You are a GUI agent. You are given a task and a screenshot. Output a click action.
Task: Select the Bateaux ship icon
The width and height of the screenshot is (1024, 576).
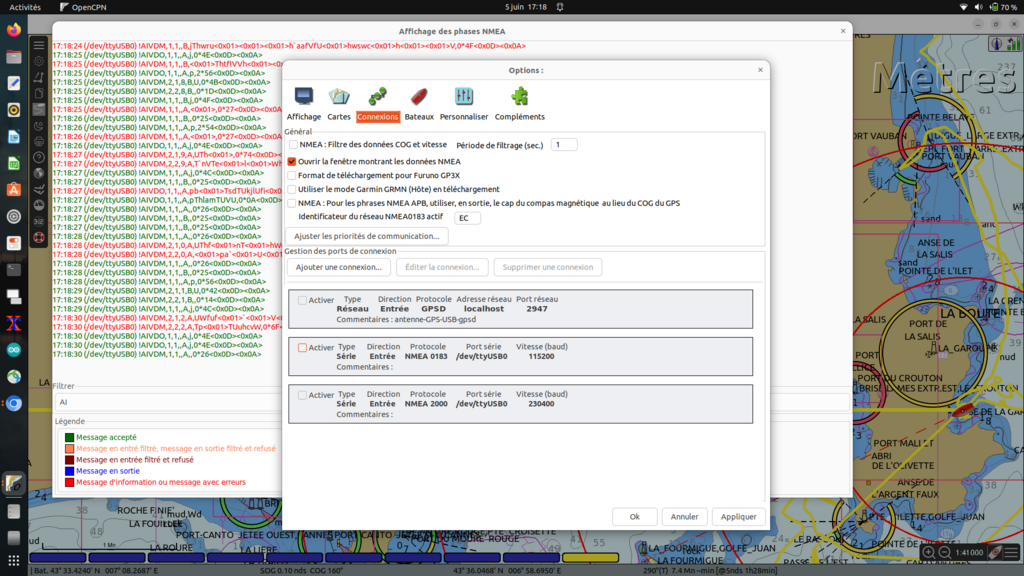[x=420, y=97]
